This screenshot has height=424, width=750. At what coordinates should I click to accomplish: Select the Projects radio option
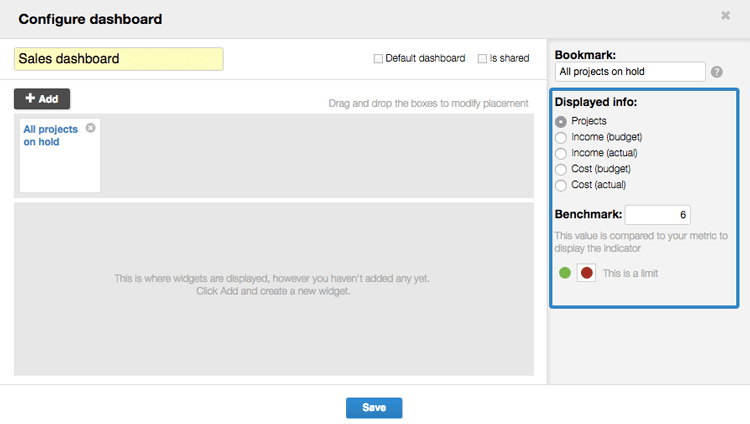pyautogui.click(x=561, y=122)
